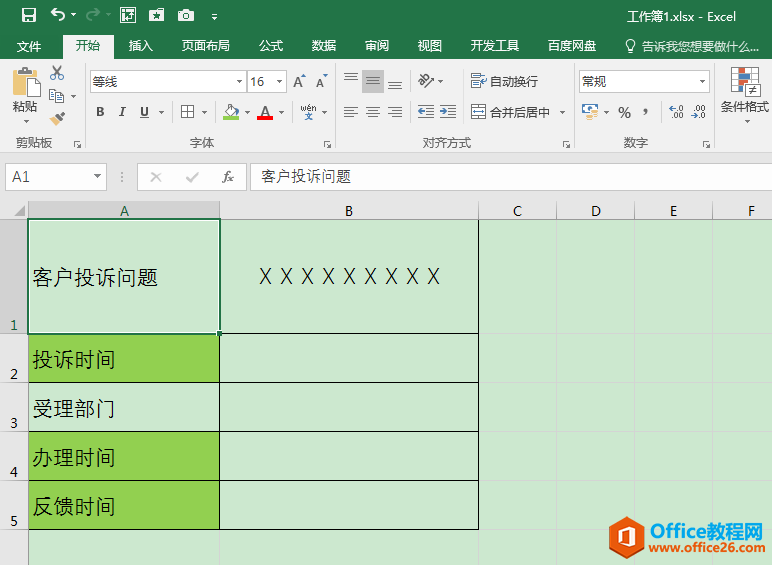Click the wén phonetic guide icon
Screen dimensions: 772x565
tap(308, 112)
